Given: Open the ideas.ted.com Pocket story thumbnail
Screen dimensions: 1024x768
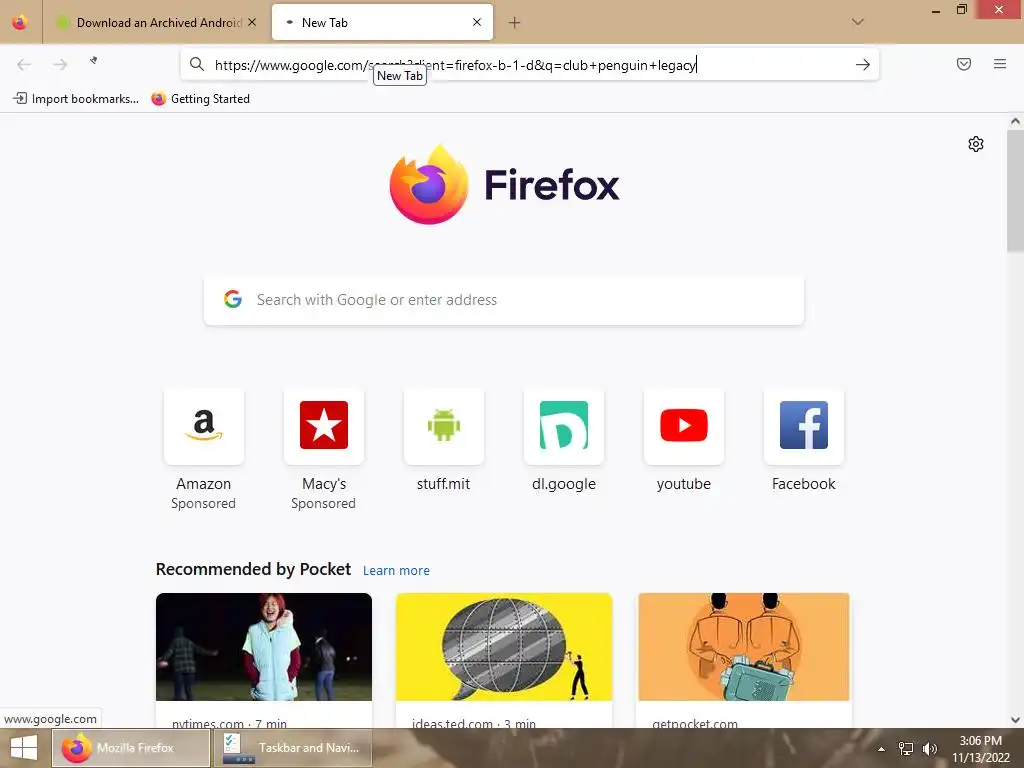Looking at the screenshot, I should pyautogui.click(x=504, y=647).
